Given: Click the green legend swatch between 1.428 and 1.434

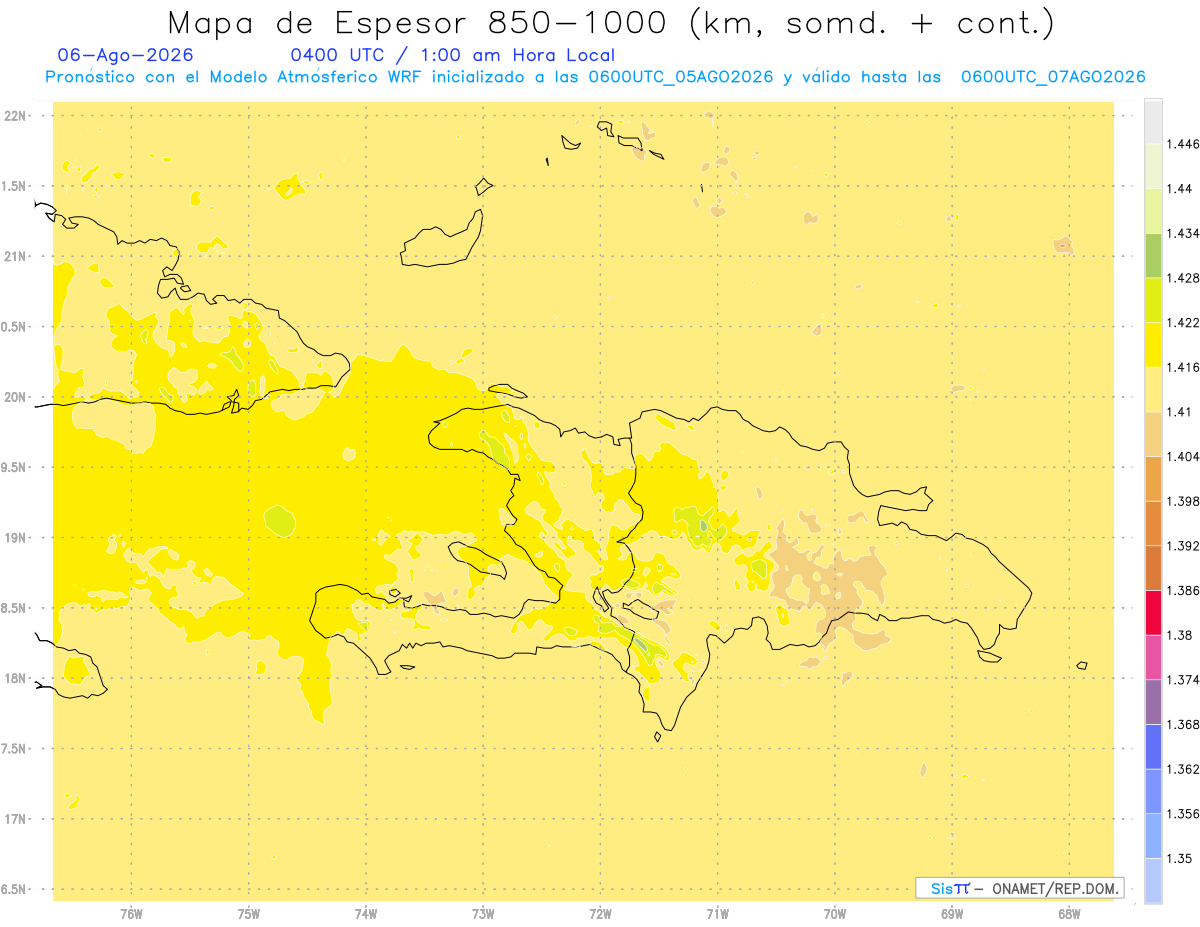Looking at the screenshot, I should coord(1153,255).
